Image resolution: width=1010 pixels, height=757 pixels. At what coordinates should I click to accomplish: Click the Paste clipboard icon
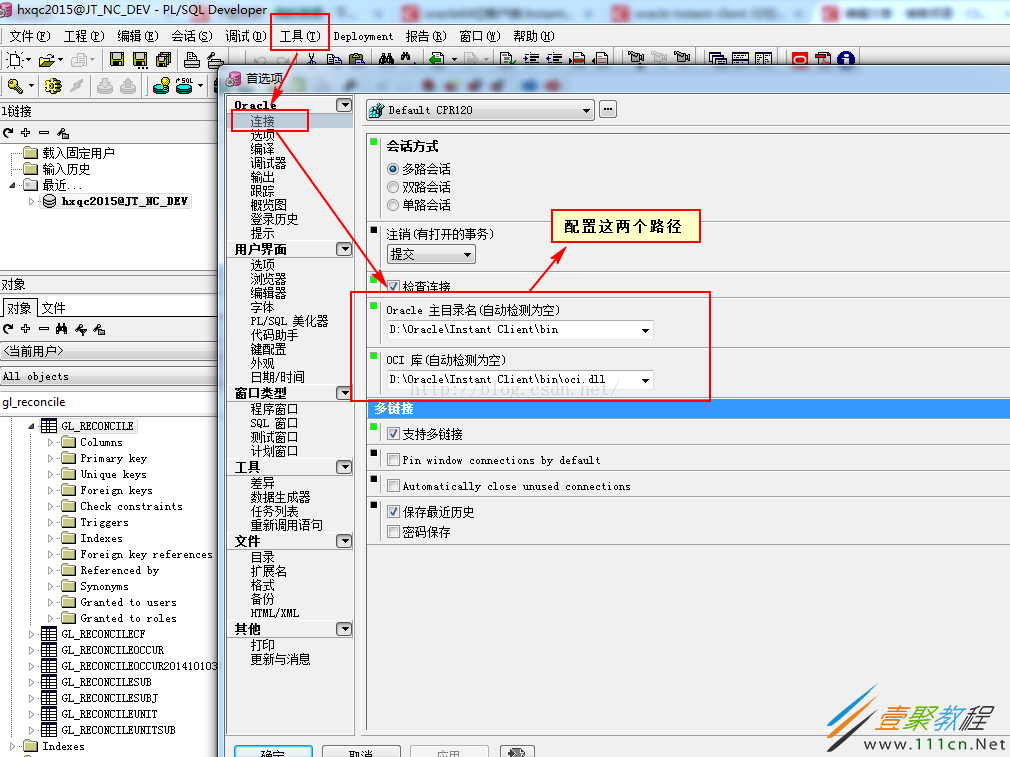(x=356, y=59)
